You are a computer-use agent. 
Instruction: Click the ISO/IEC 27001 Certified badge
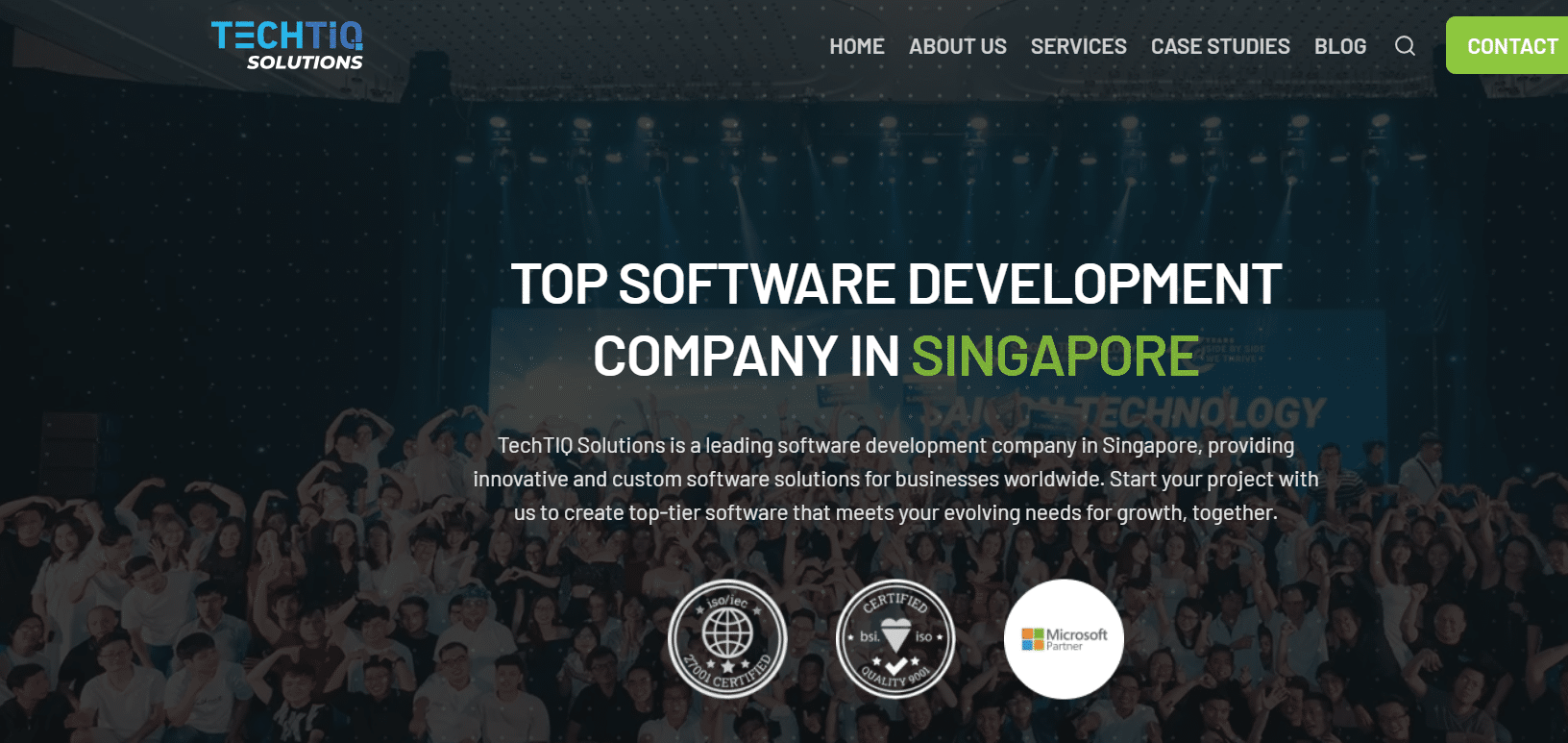click(727, 639)
